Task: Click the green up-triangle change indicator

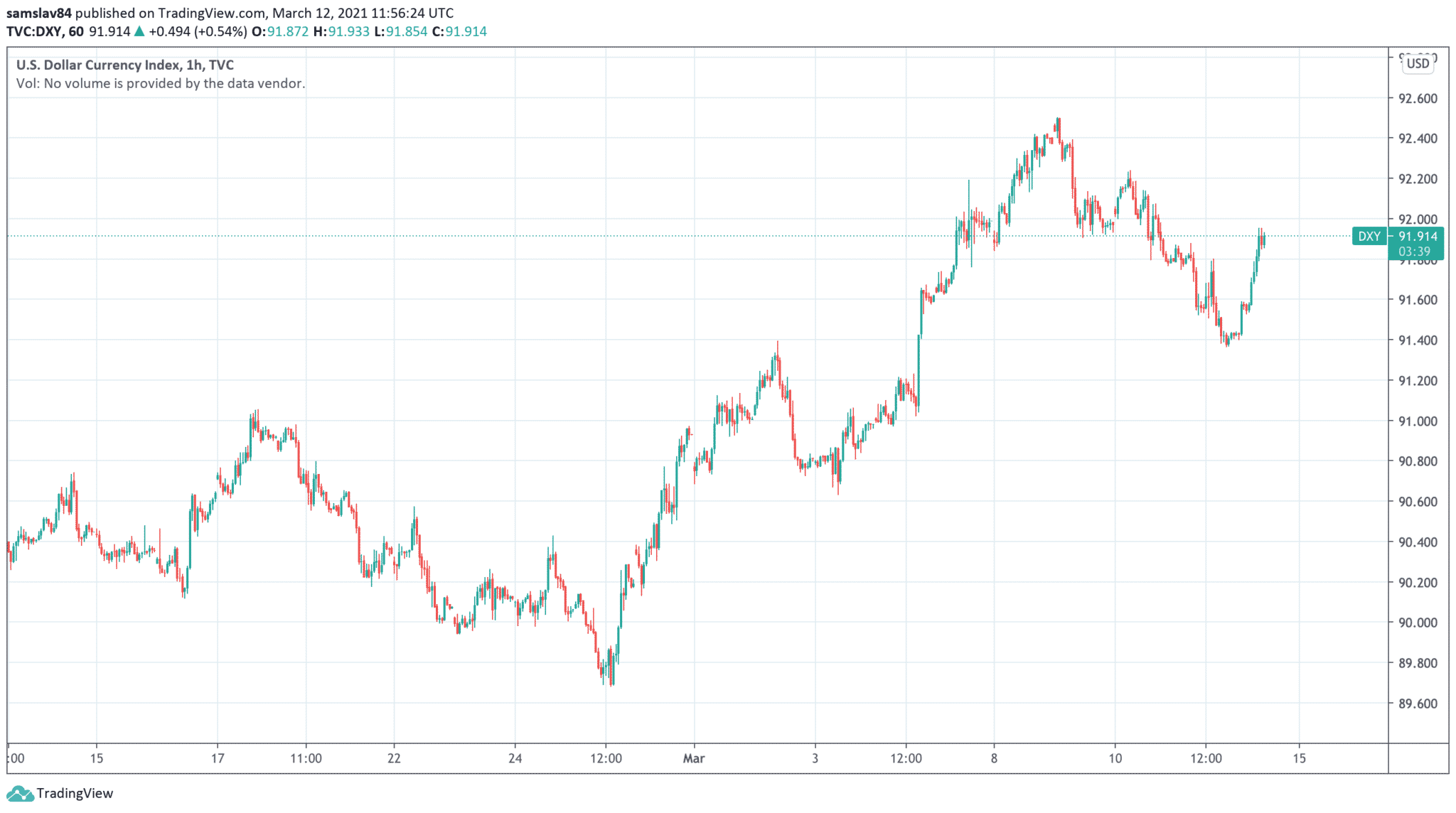Action: (139, 31)
